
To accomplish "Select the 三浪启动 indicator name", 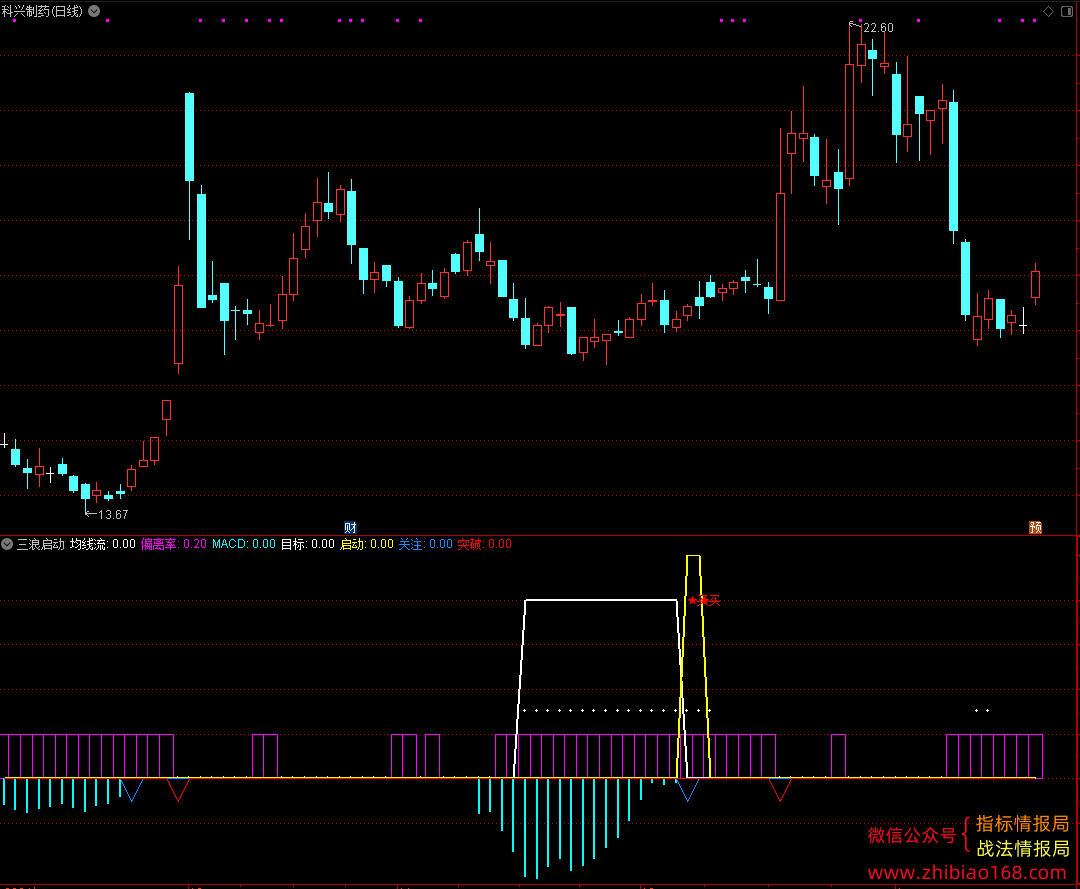I will pos(41,544).
